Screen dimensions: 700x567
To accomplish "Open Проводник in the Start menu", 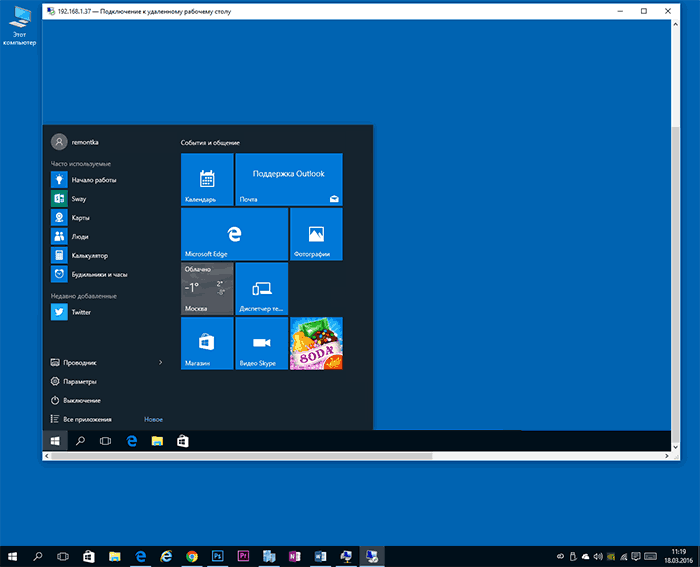I will (74, 363).
